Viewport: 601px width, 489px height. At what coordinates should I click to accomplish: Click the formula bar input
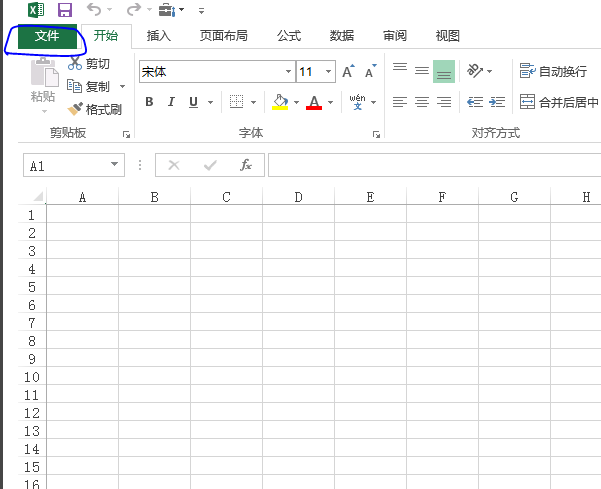click(x=435, y=165)
